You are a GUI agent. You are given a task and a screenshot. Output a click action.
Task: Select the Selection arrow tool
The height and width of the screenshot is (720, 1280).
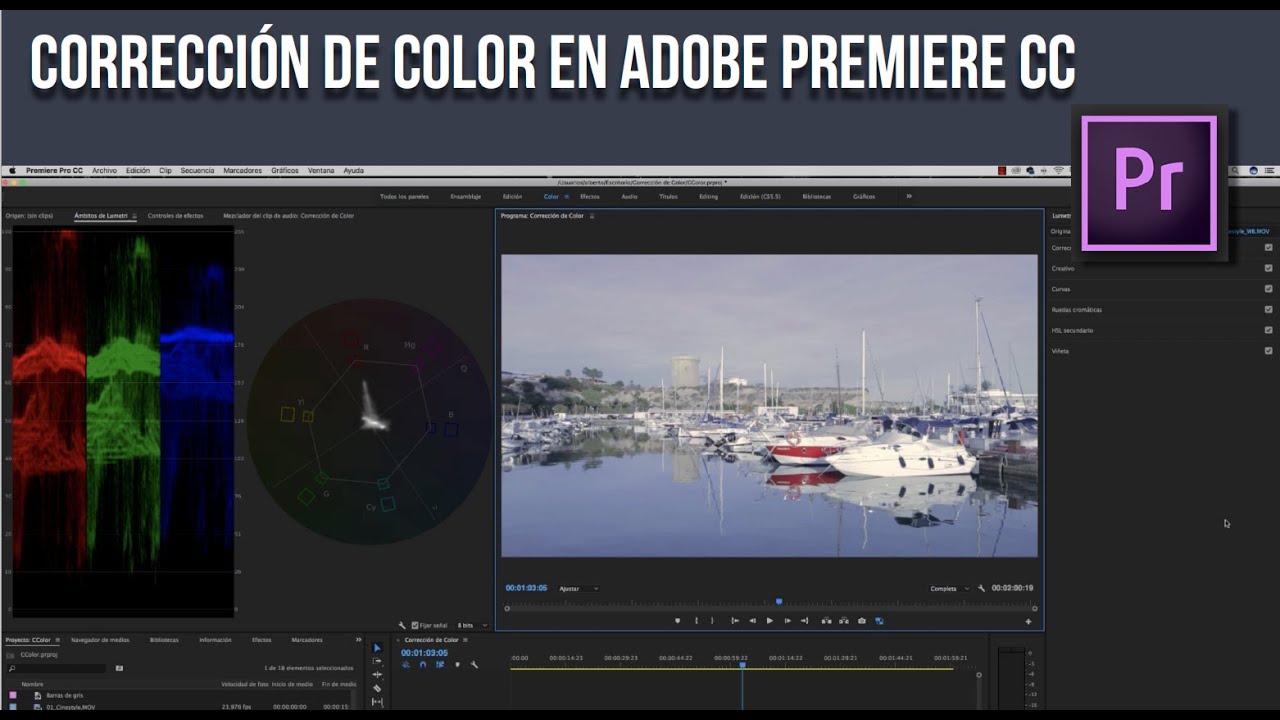pyautogui.click(x=377, y=648)
